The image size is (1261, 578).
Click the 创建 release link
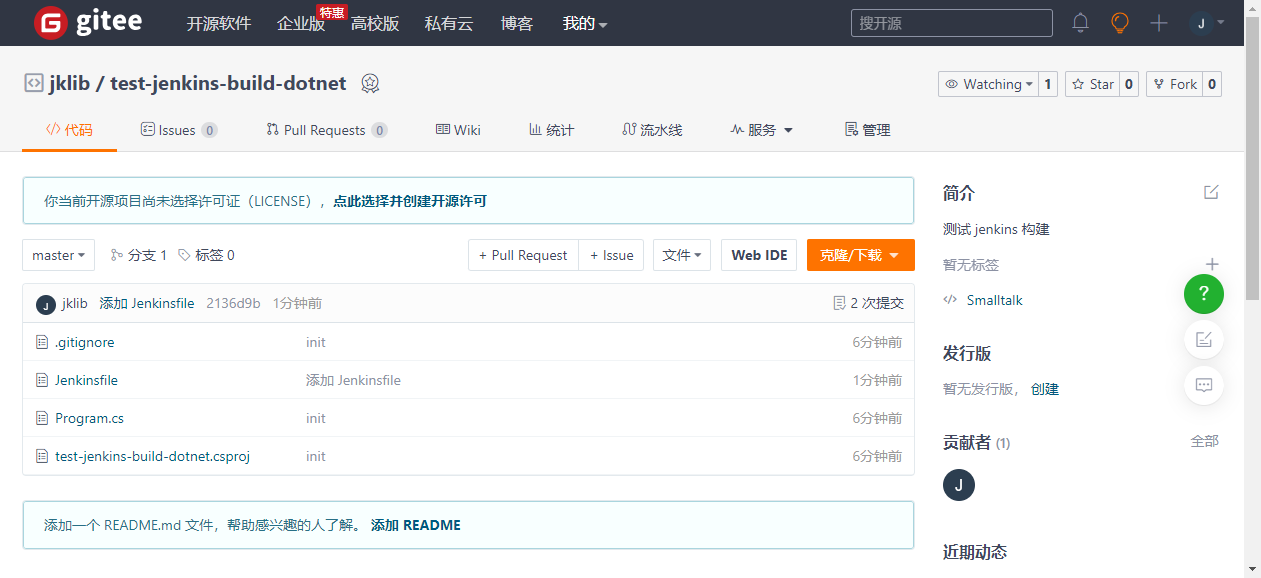1045,389
